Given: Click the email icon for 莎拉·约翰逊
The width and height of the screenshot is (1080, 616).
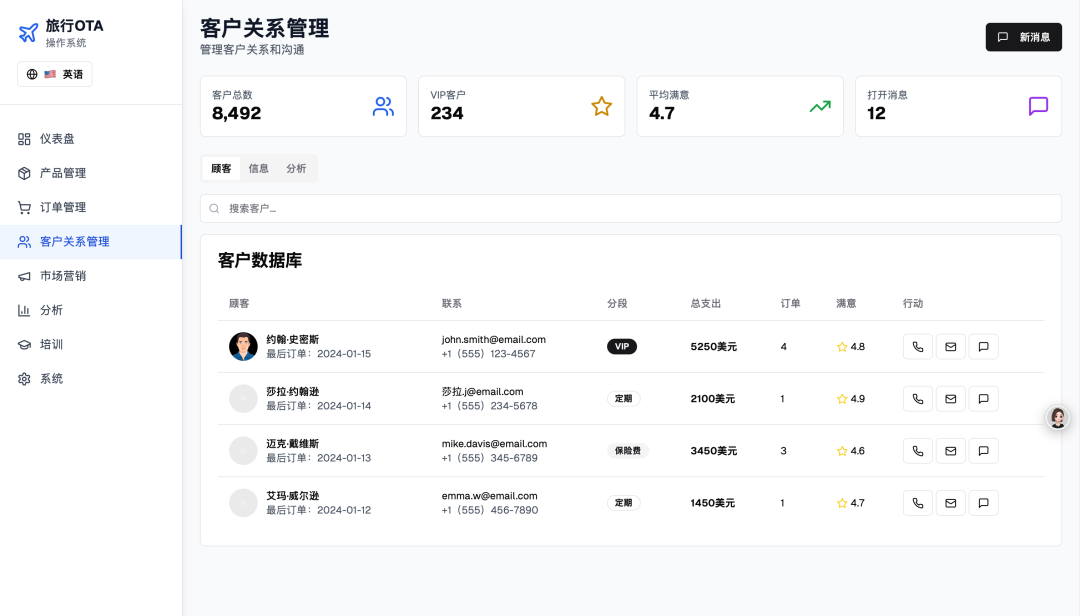Looking at the screenshot, I should pyautogui.click(x=950, y=399).
